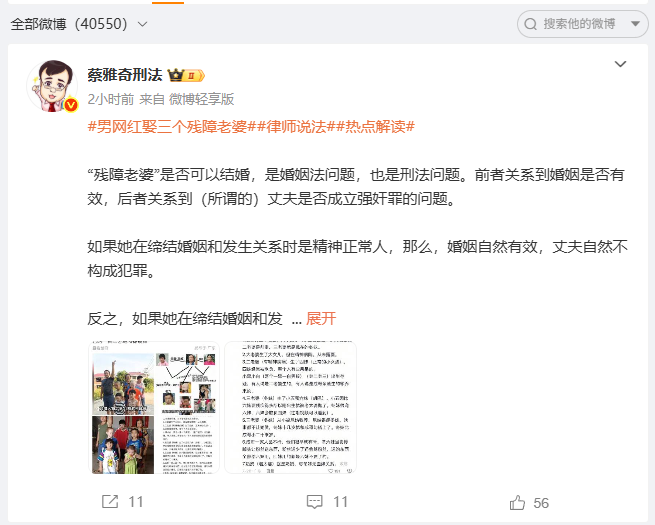Image resolution: width=655 pixels, height=525 pixels.
Task: Open the search box dropdown arrow
Action: coord(635,24)
